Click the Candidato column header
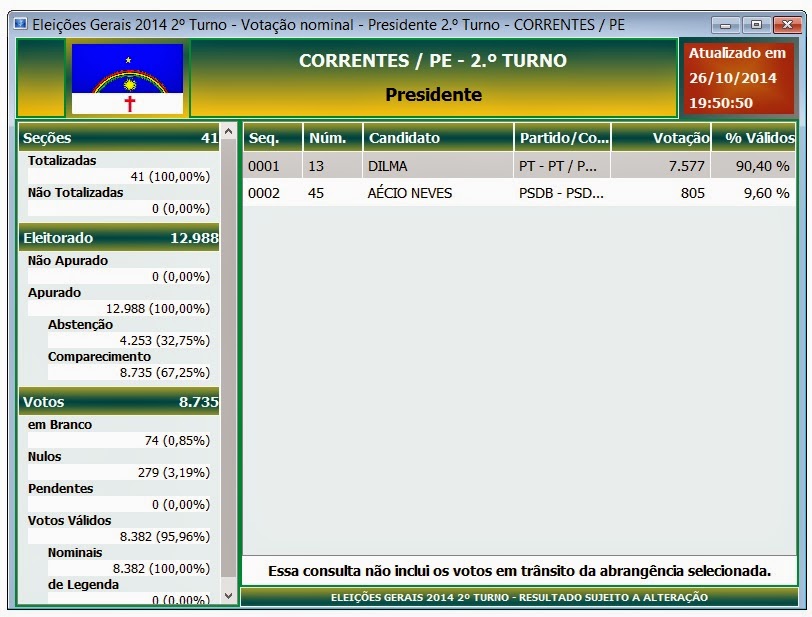The width and height of the screenshot is (812, 617). click(x=438, y=138)
